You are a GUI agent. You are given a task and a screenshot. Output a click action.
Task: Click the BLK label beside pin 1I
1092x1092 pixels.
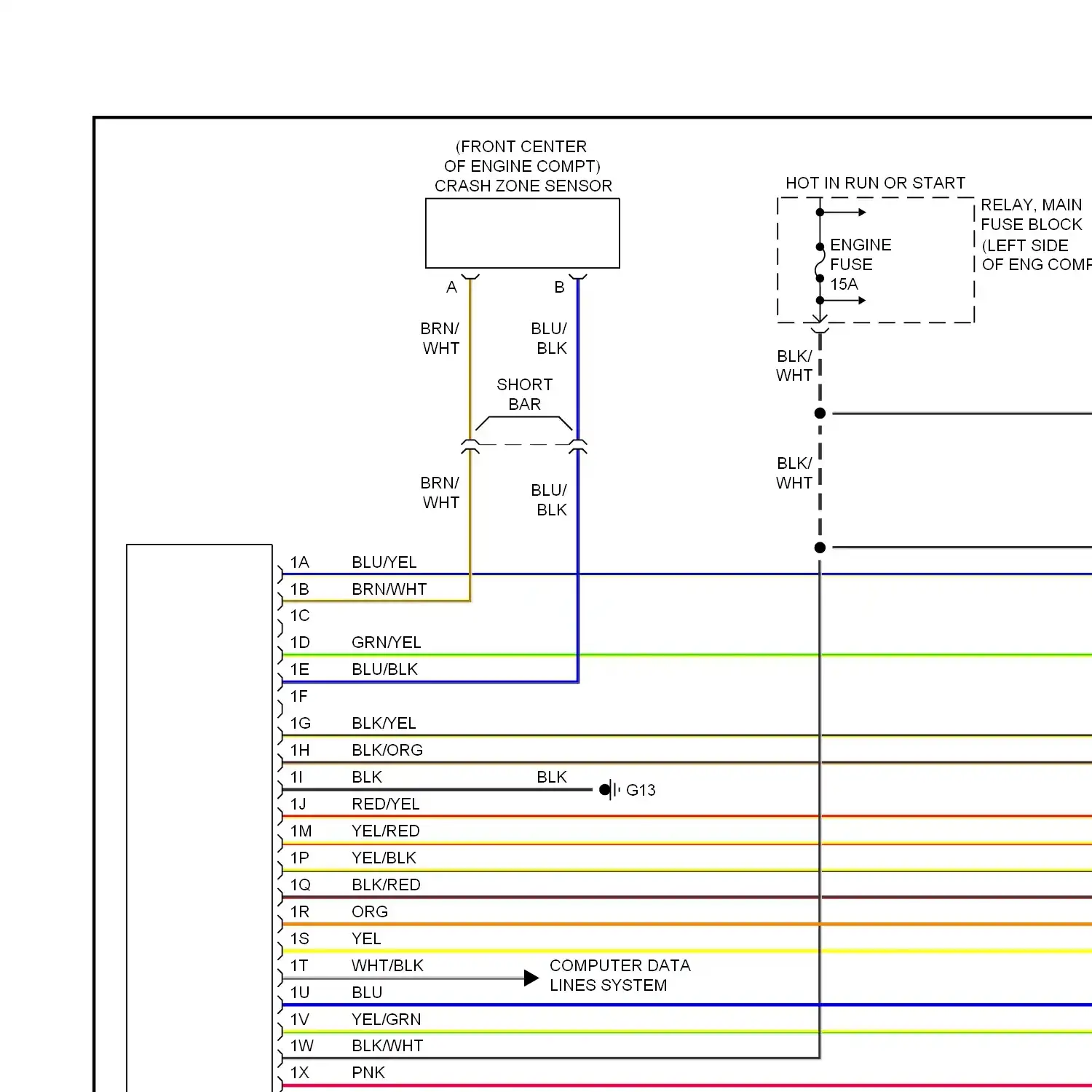(366, 777)
